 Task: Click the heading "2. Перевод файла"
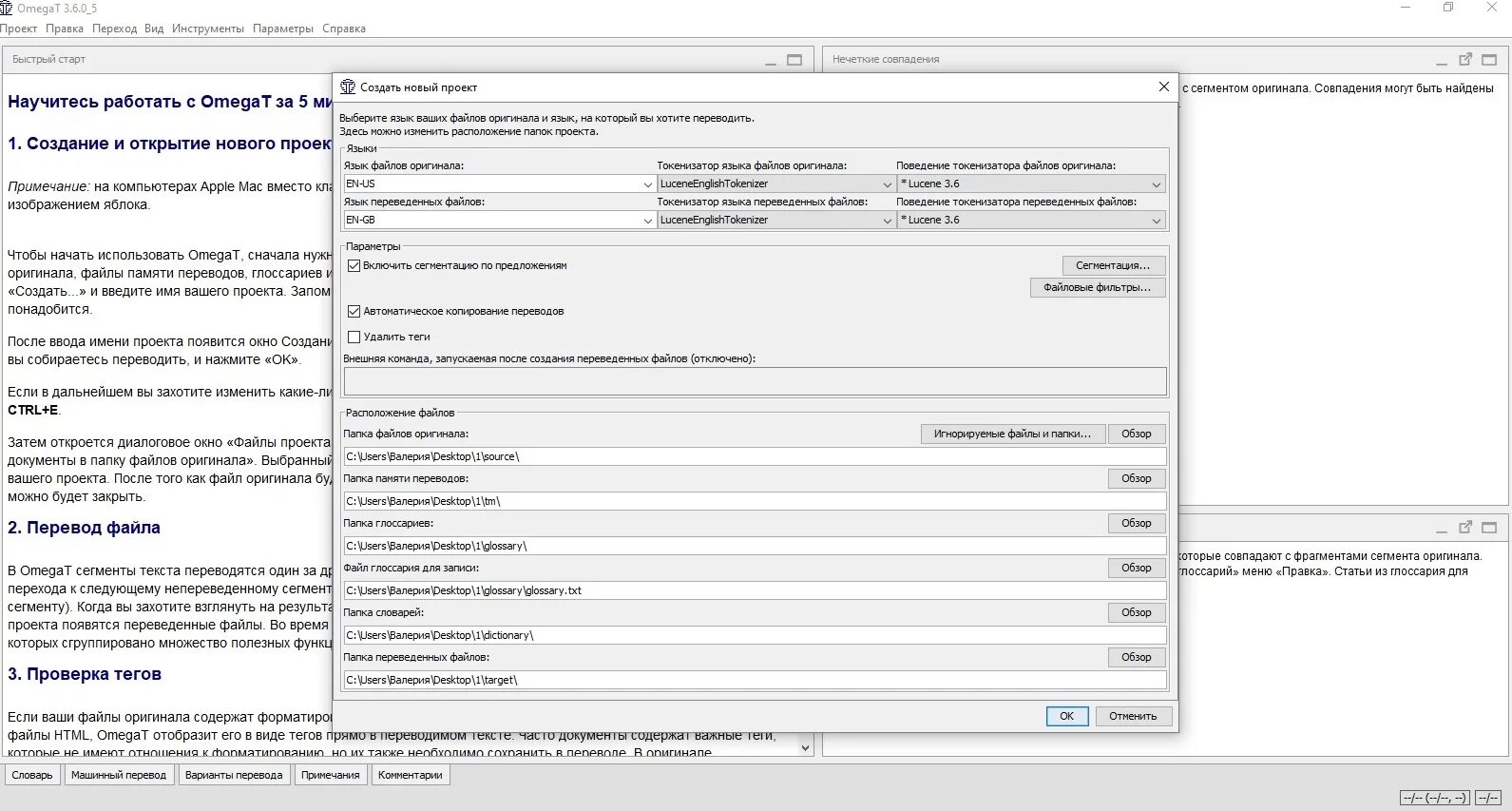click(x=84, y=528)
